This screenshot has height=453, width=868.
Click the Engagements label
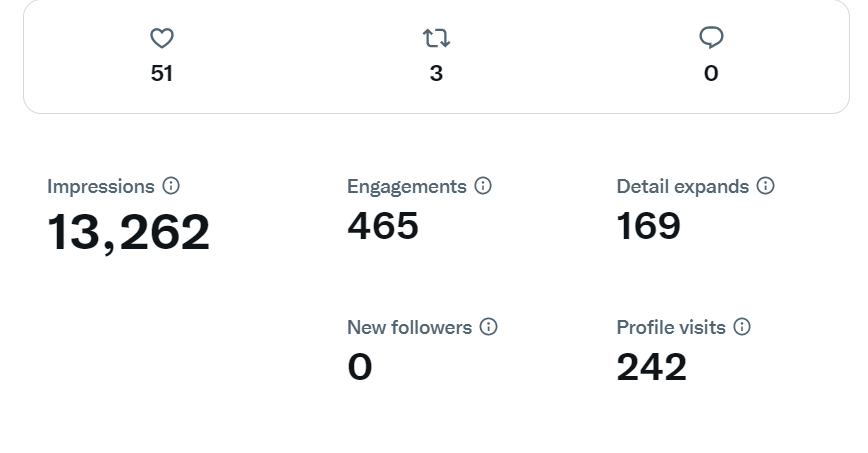tap(407, 187)
